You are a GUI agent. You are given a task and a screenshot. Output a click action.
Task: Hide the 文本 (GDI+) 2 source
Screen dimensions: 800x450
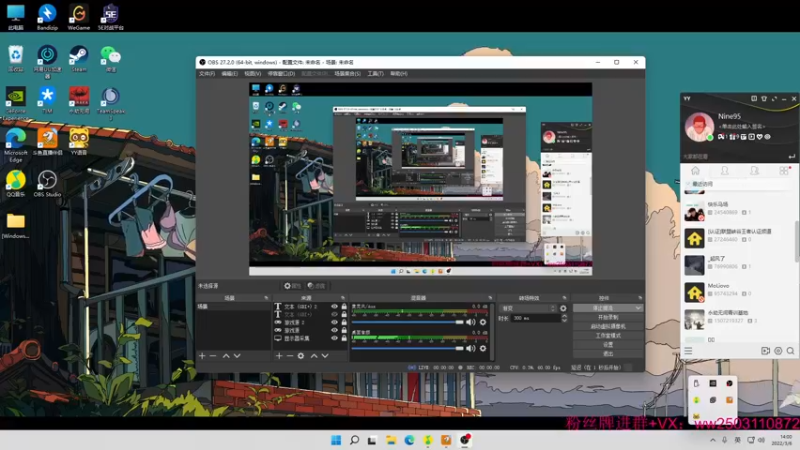[334, 307]
